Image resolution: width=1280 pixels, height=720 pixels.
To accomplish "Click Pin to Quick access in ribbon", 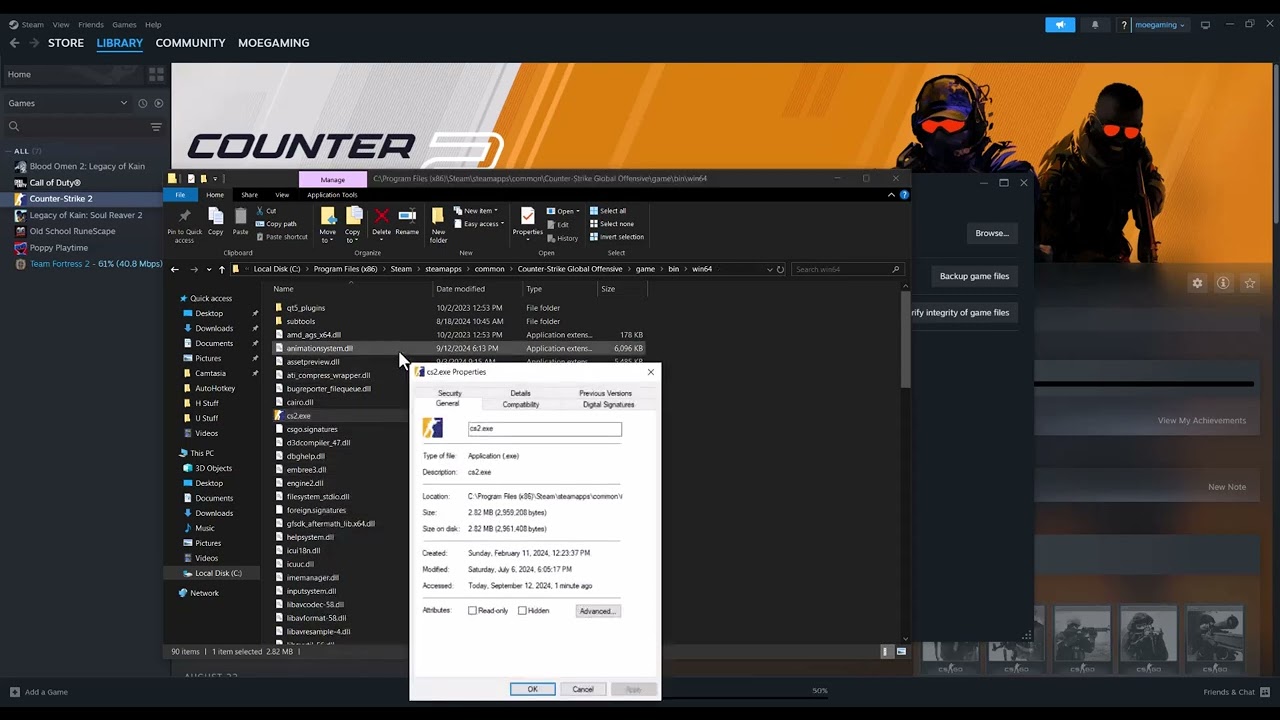I will (184, 225).
